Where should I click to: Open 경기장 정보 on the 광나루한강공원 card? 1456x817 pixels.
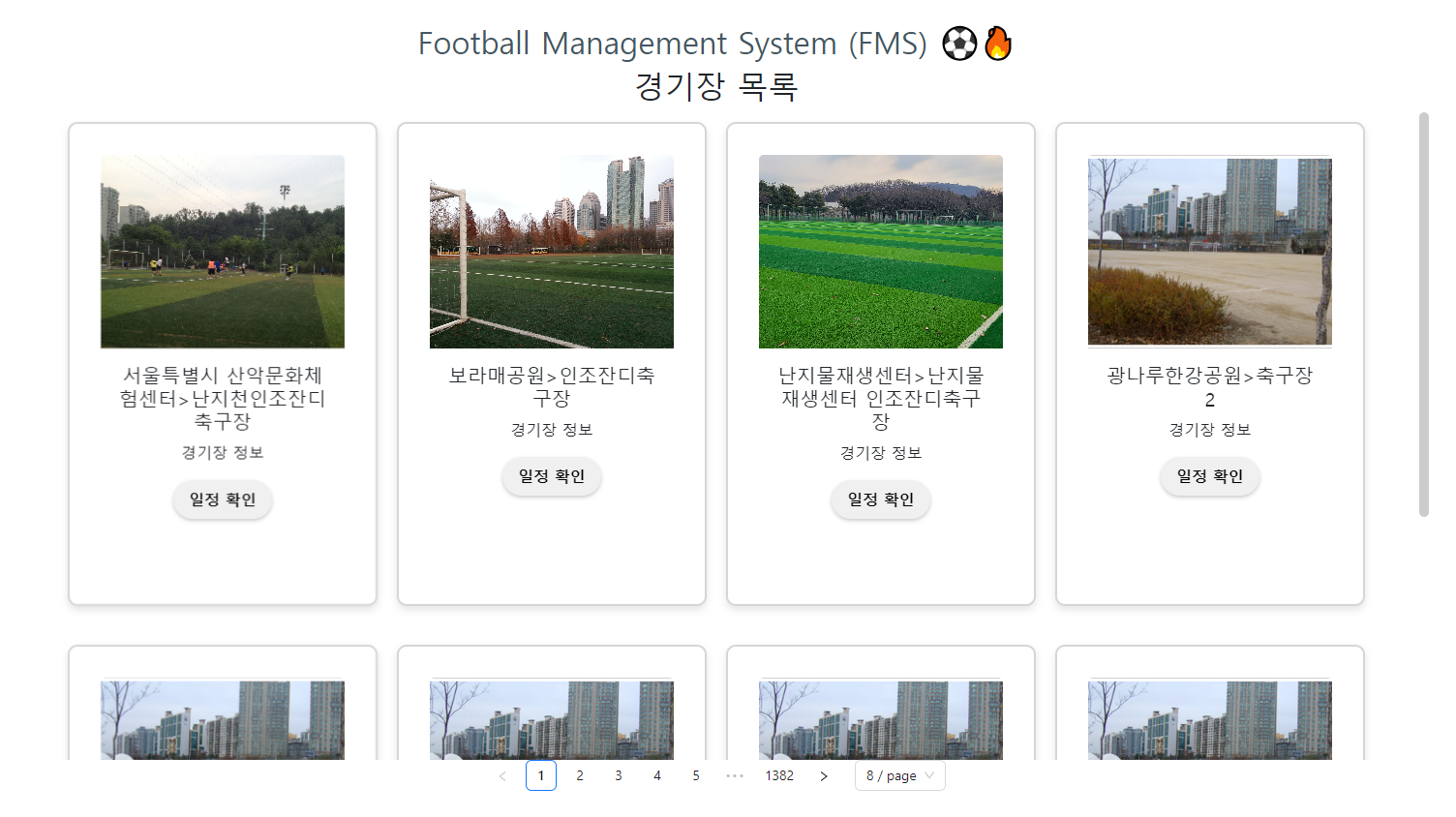tap(1209, 430)
